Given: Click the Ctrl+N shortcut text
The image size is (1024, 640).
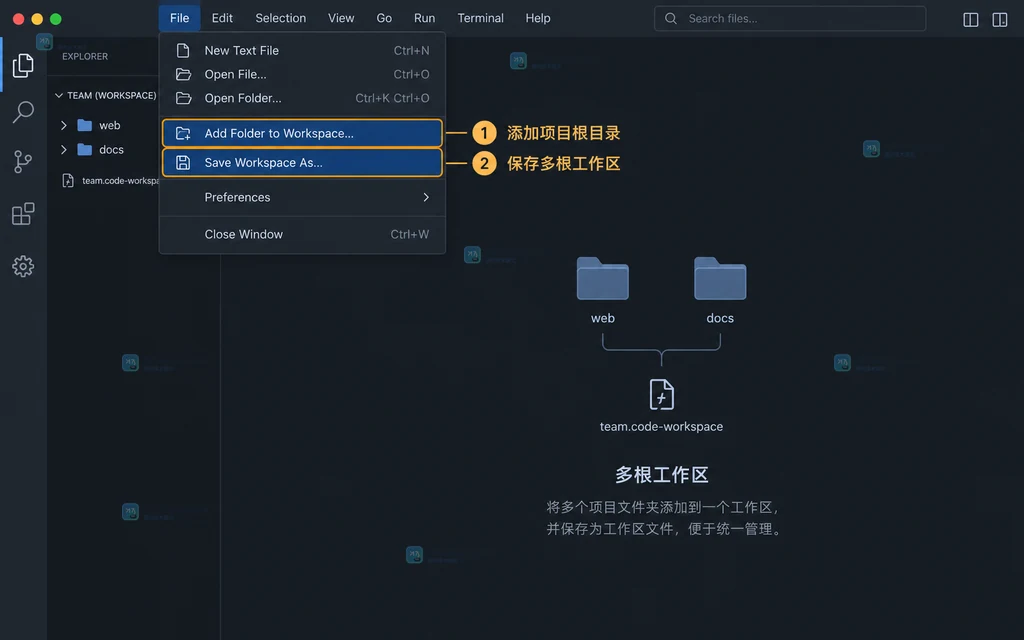Looking at the screenshot, I should click(x=411, y=50).
